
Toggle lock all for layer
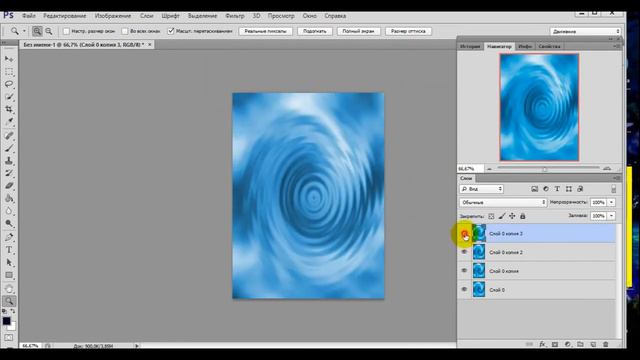click(522, 216)
